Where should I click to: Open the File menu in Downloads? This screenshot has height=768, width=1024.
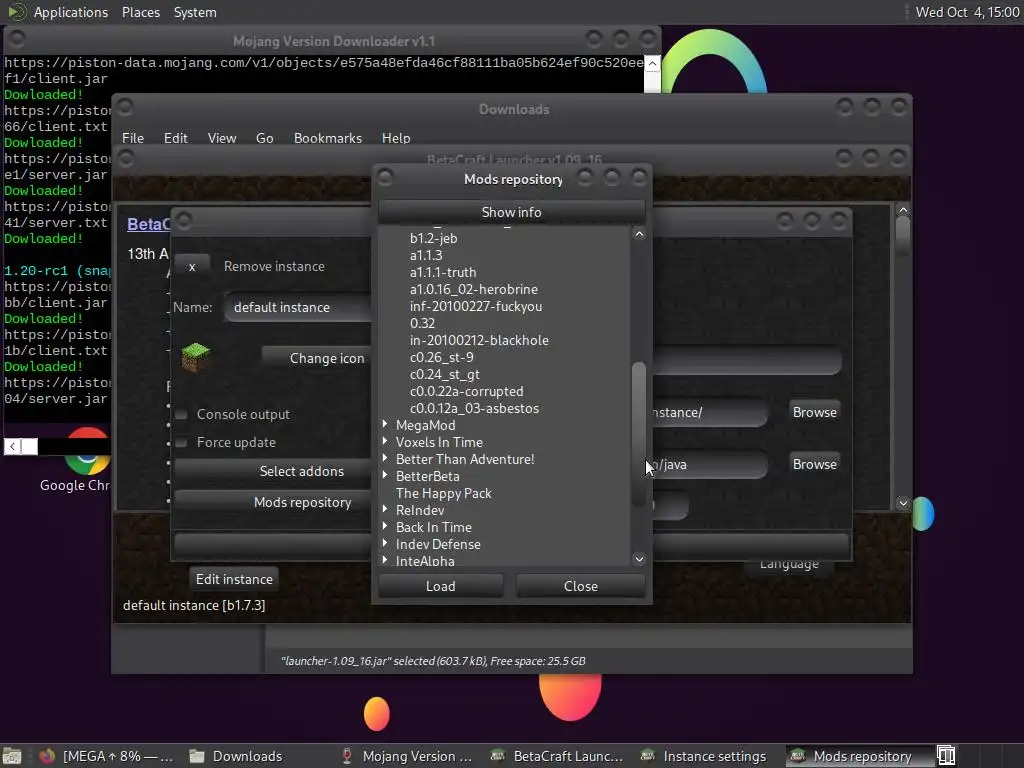pos(133,138)
